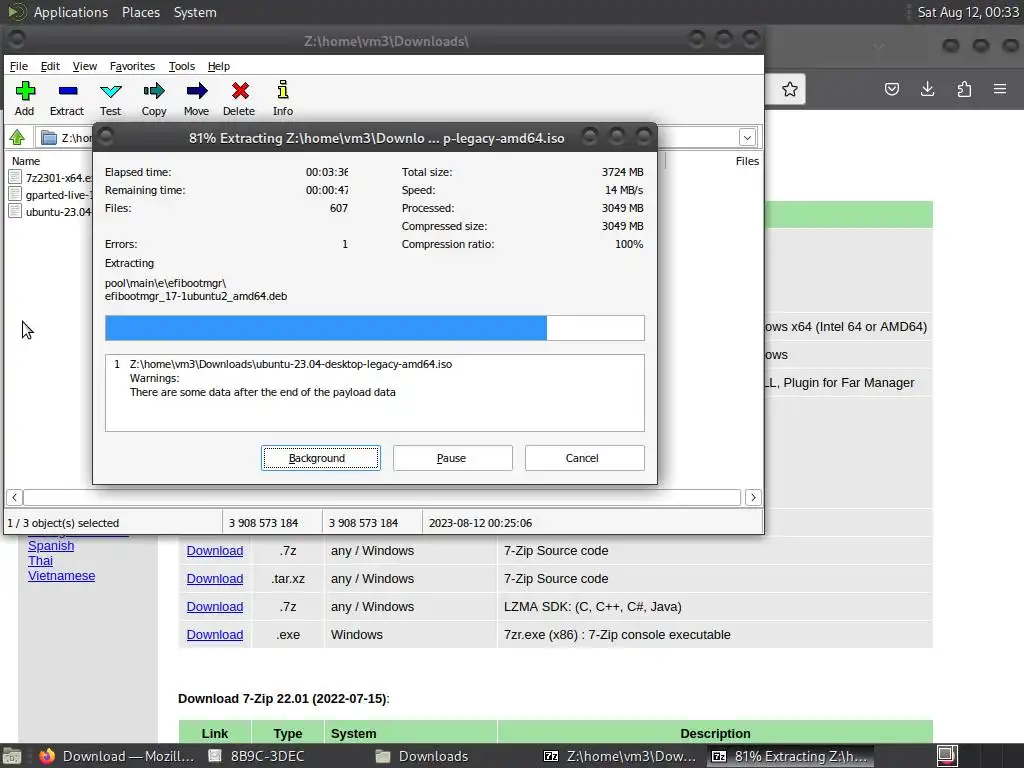
Task: Open the Favorites menu
Action: (133, 66)
